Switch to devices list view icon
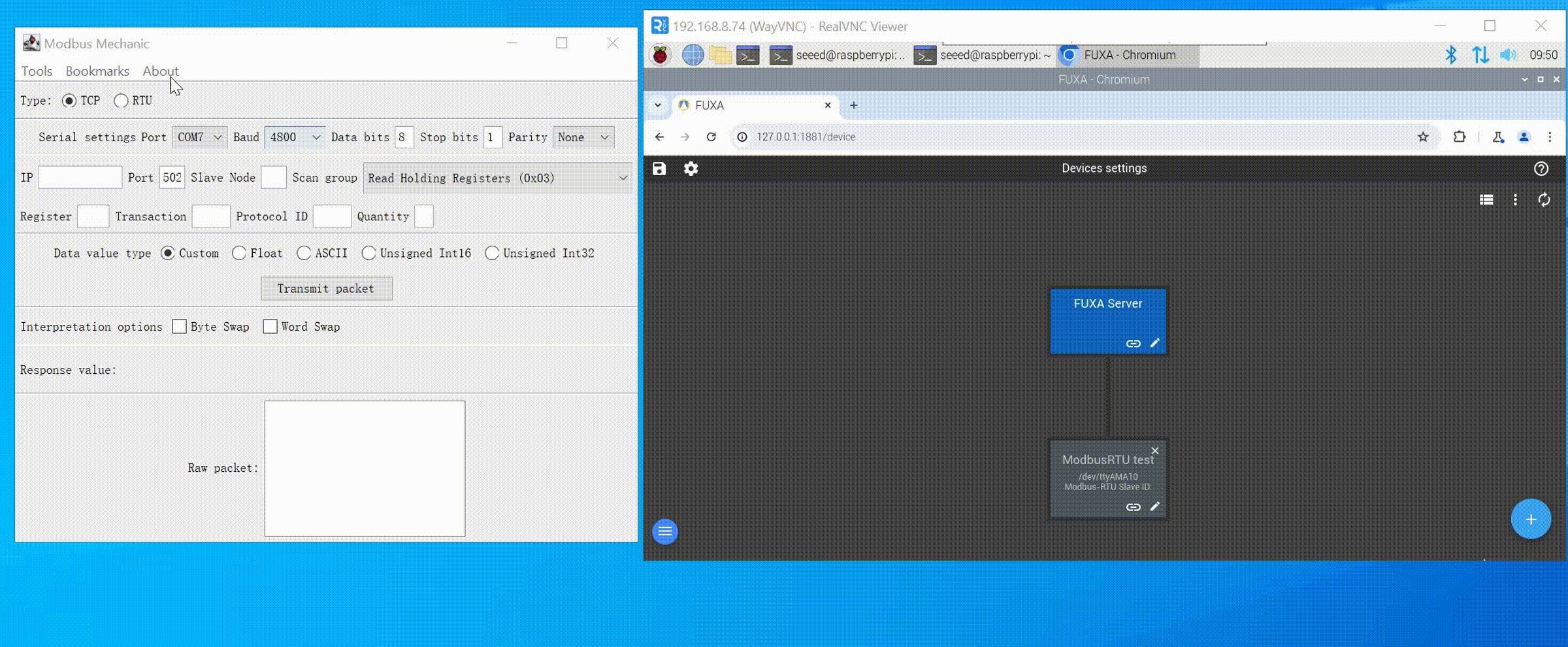Screen dimensions: 1568x647 [1486, 200]
